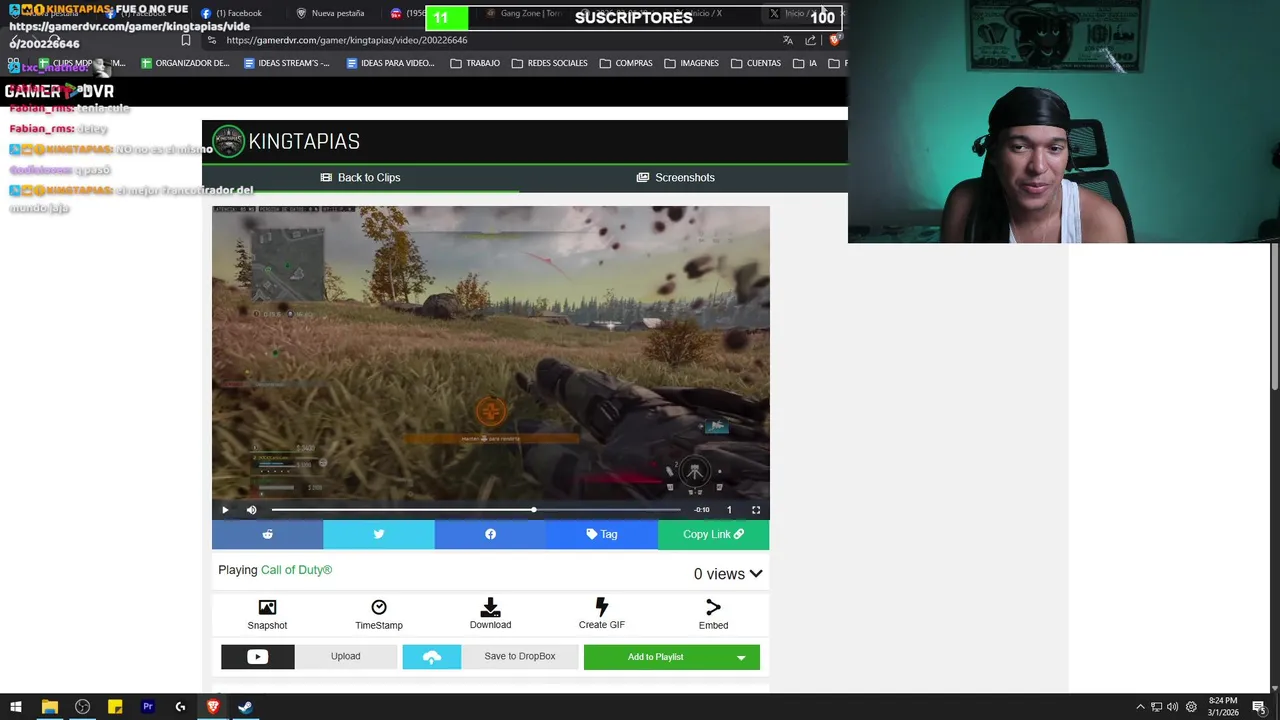Open the Add to Playlist dropdown arrow
Image resolution: width=1280 pixels, height=720 pixels.
[x=741, y=657]
